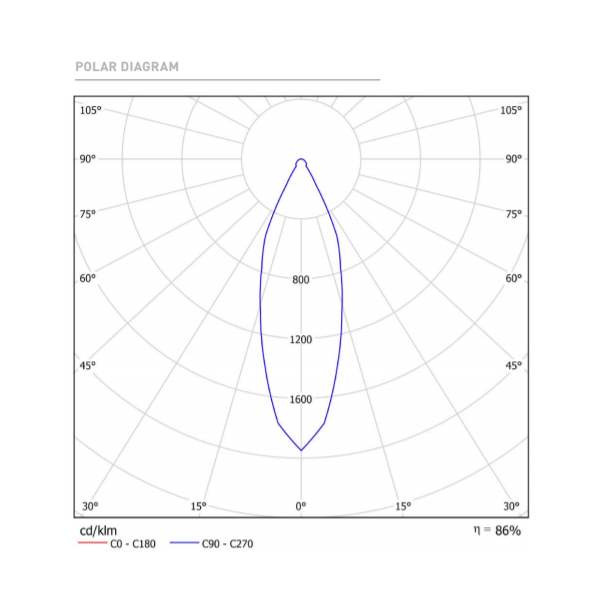The height and width of the screenshot is (600, 600).
Task: Click the right 15° angle label
Action: coord(403,506)
